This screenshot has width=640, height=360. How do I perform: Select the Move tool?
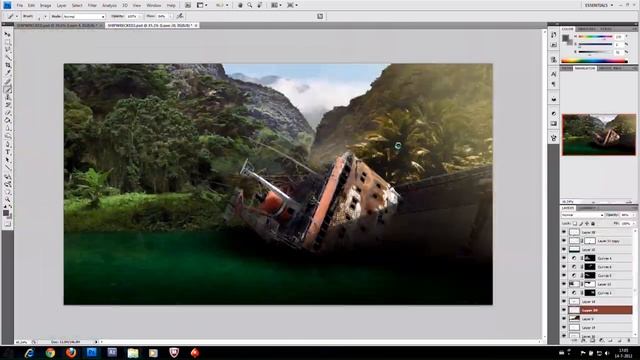click(x=7, y=34)
